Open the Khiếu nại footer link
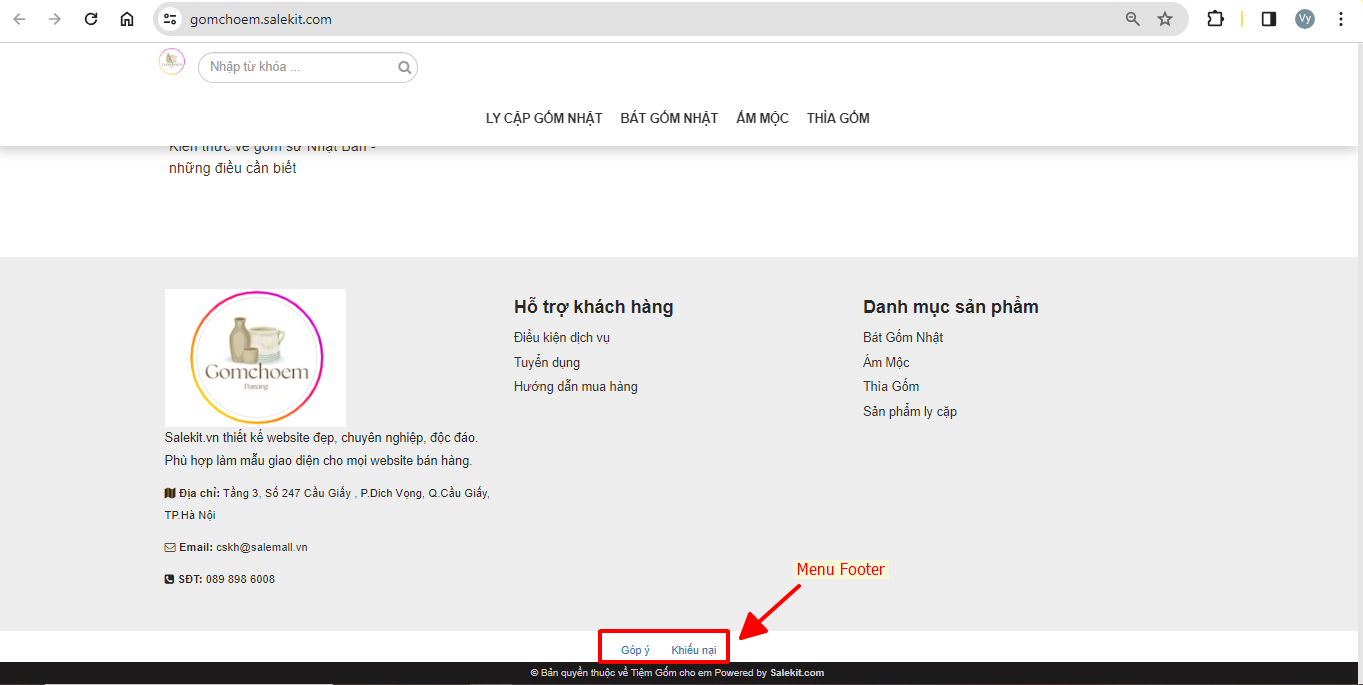Image resolution: width=1363 pixels, height=685 pixels. [694, 650]
